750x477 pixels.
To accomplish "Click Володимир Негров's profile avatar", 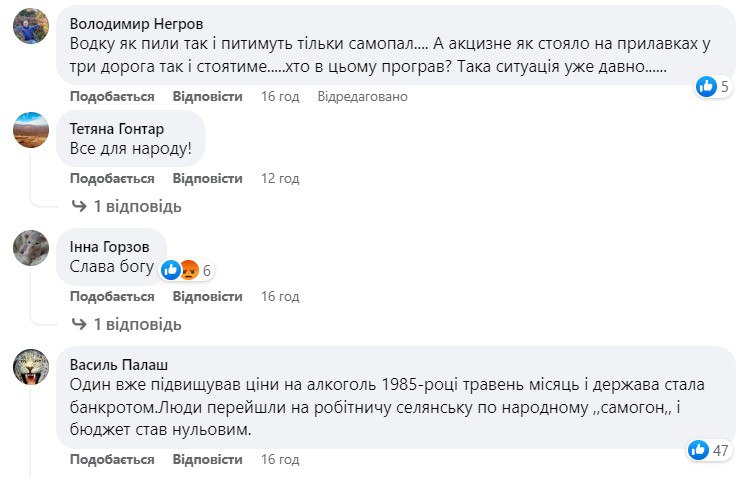I will click(31, 32).
